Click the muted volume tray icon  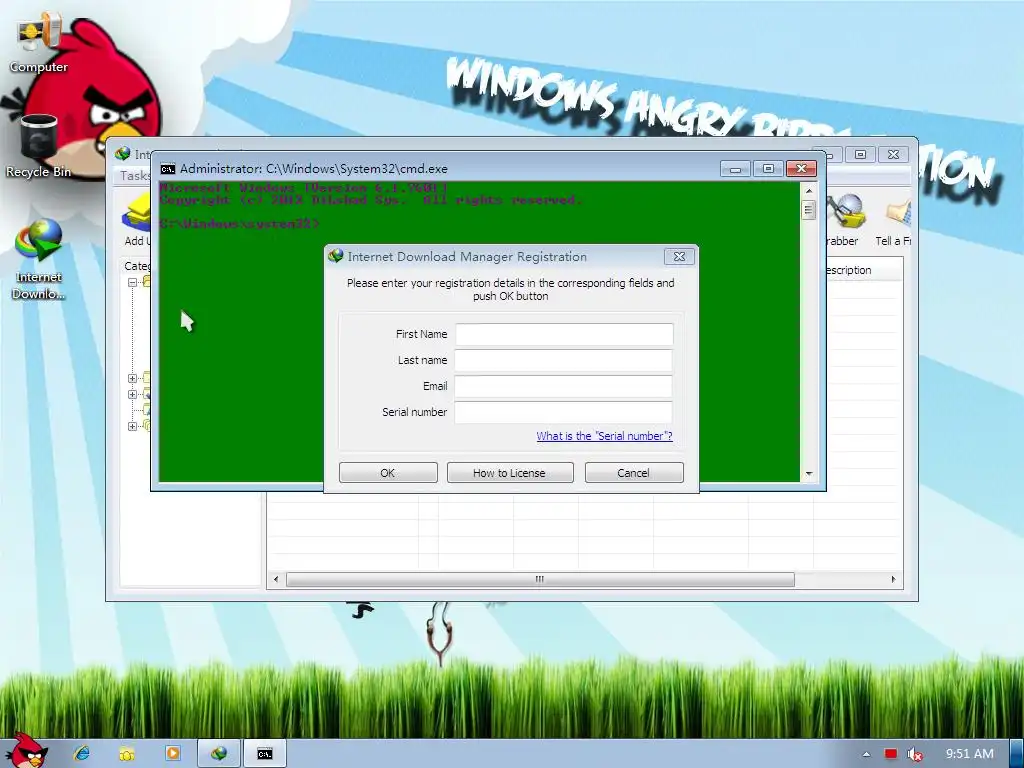pyautogui.click(x=916, y=754)
